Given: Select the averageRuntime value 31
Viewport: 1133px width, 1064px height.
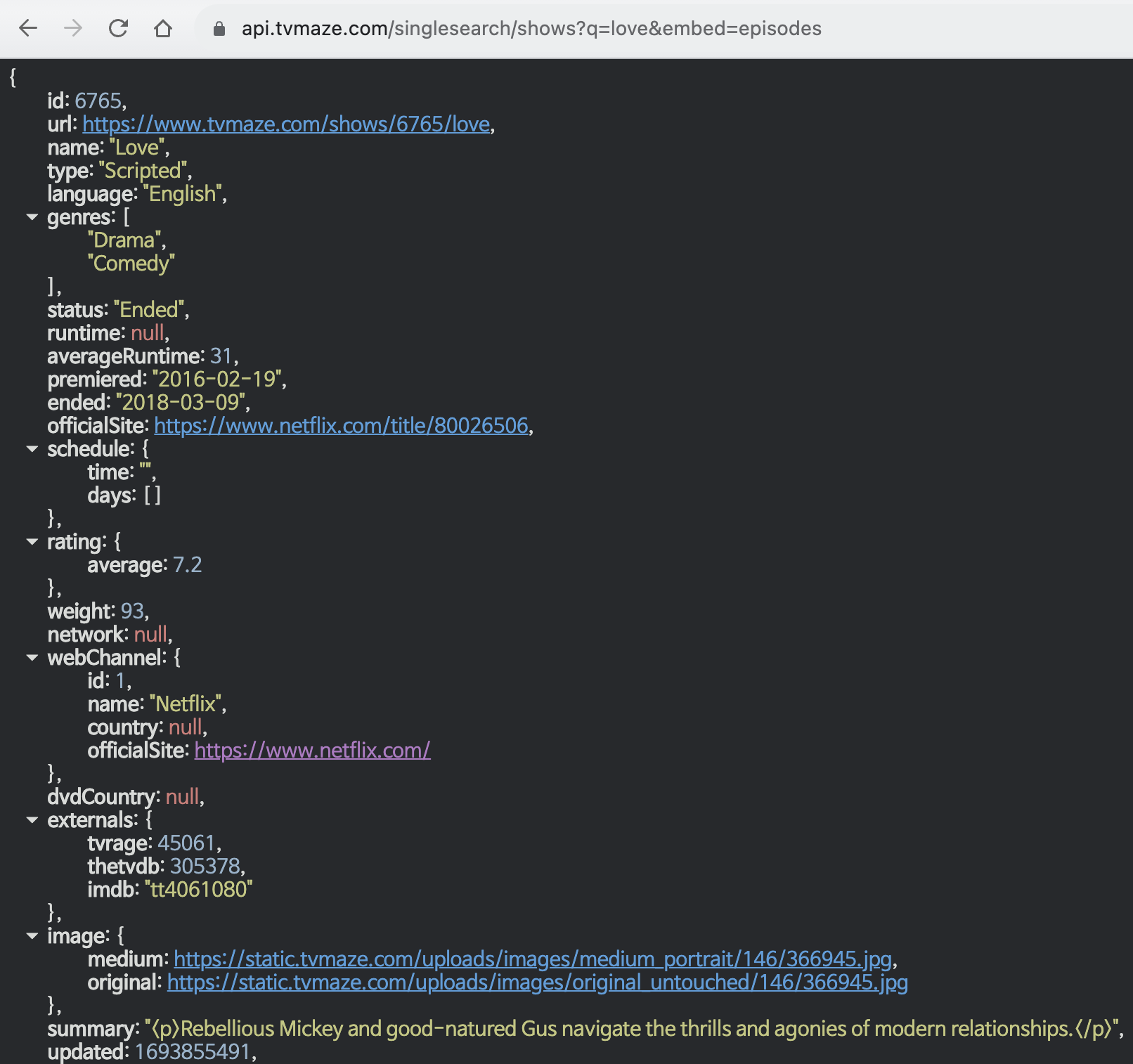Looking at the screenshot, I should 221,356.
